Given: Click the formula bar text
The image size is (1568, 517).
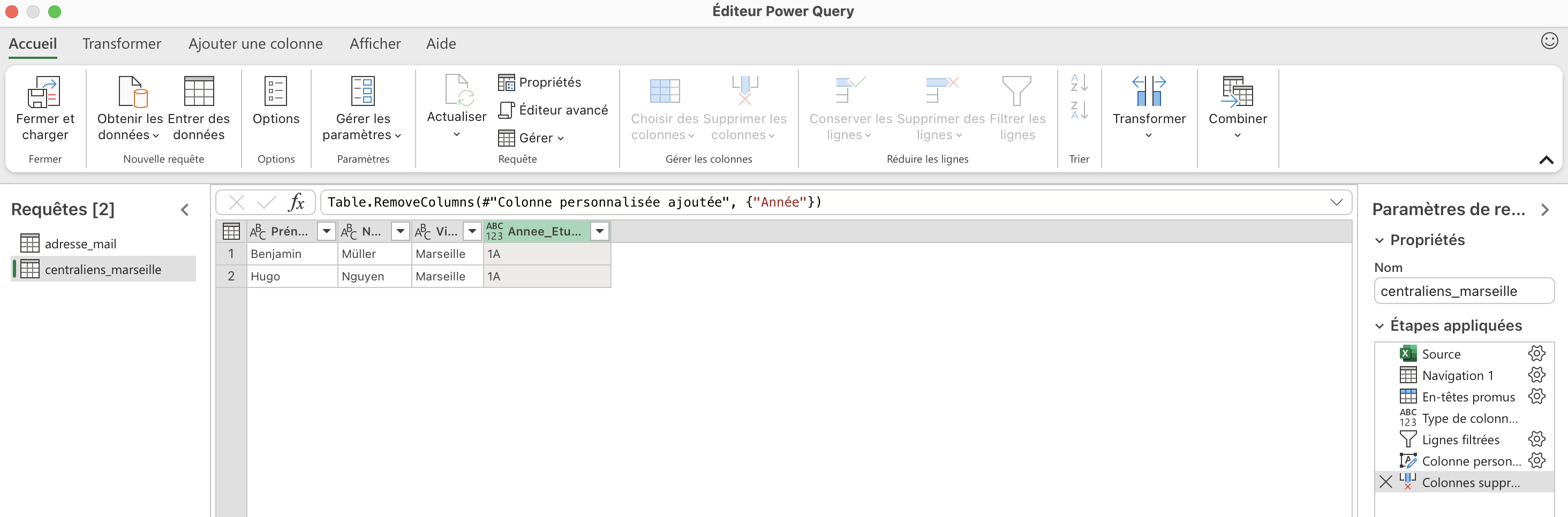Looking at the screenshot, I should (574, 202).
